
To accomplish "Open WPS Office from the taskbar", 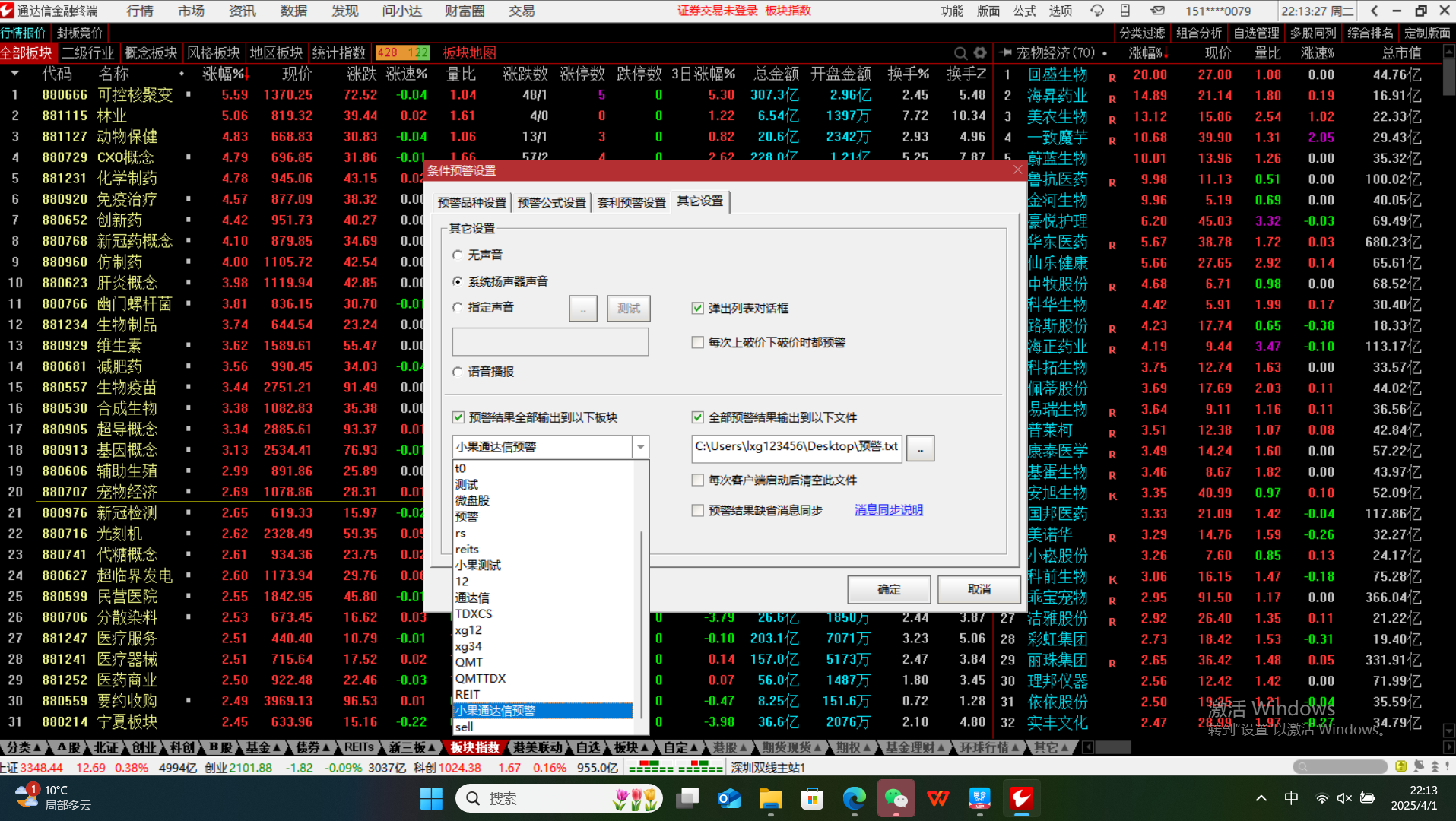I will pos(937,798).
